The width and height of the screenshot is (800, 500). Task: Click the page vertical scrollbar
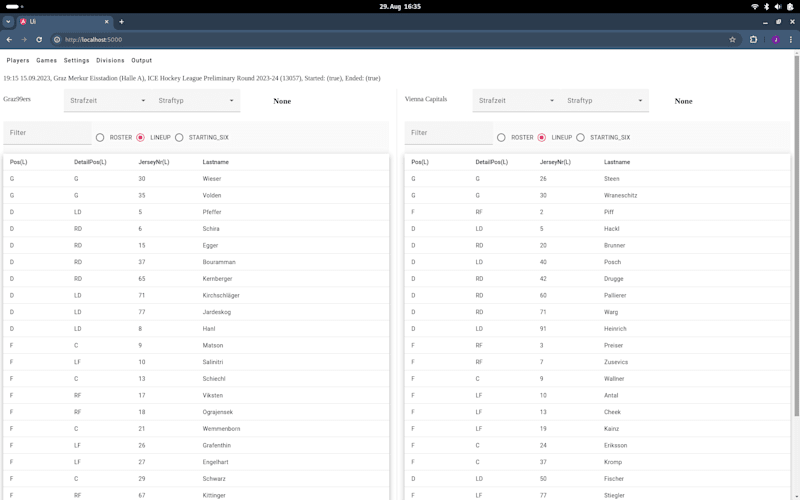[796, 235]
